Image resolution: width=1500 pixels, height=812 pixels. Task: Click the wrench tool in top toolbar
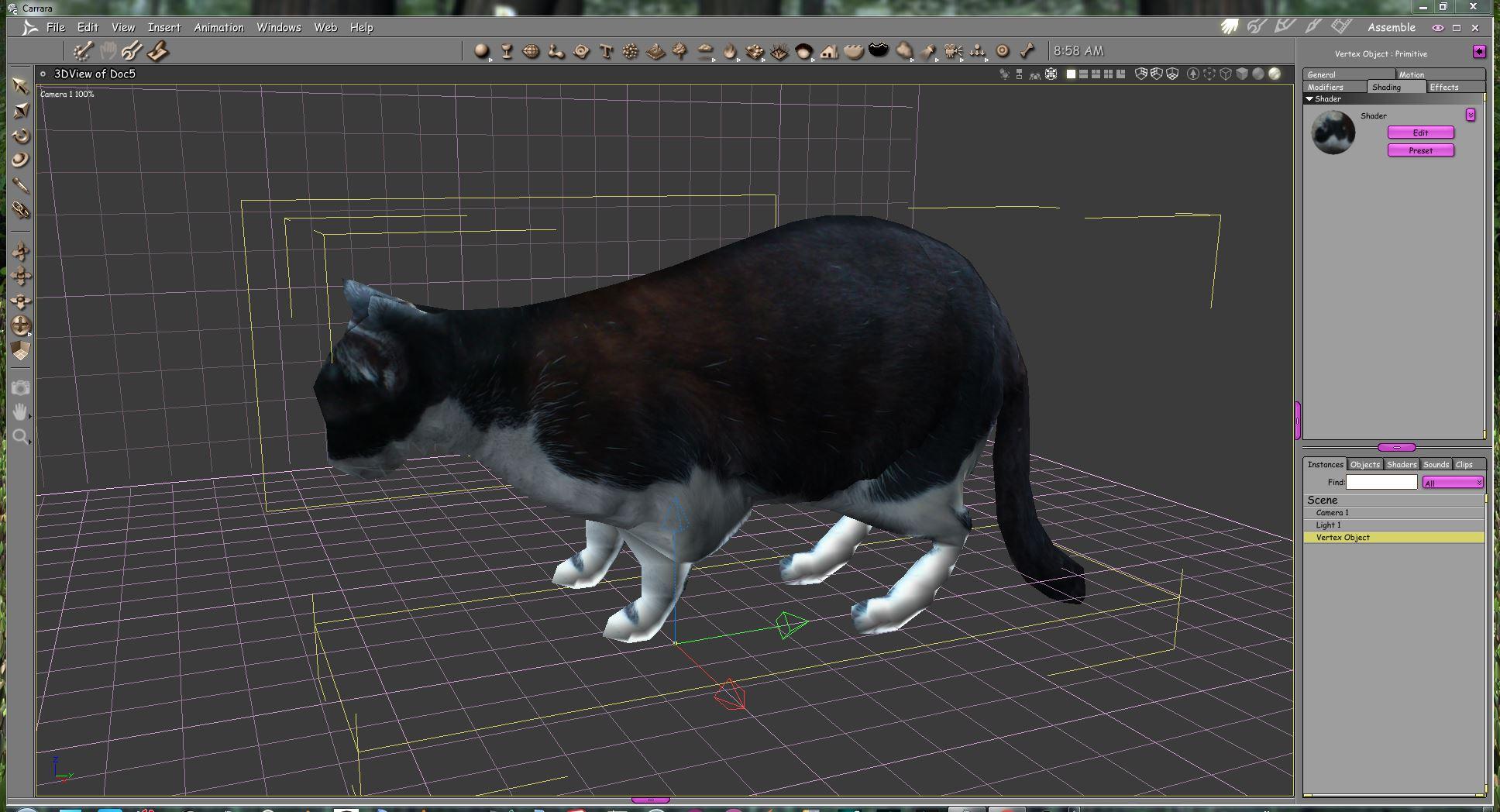pos(132,51)
